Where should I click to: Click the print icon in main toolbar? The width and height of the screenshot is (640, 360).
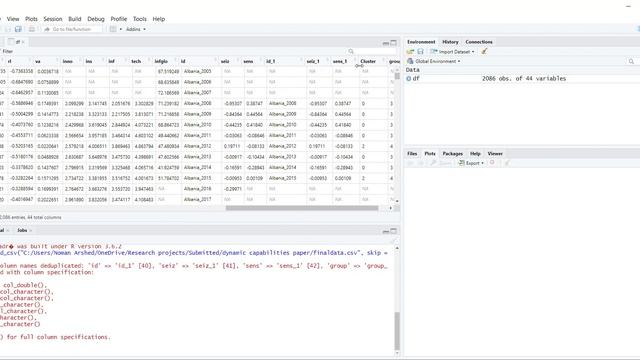tap(32, 29)
